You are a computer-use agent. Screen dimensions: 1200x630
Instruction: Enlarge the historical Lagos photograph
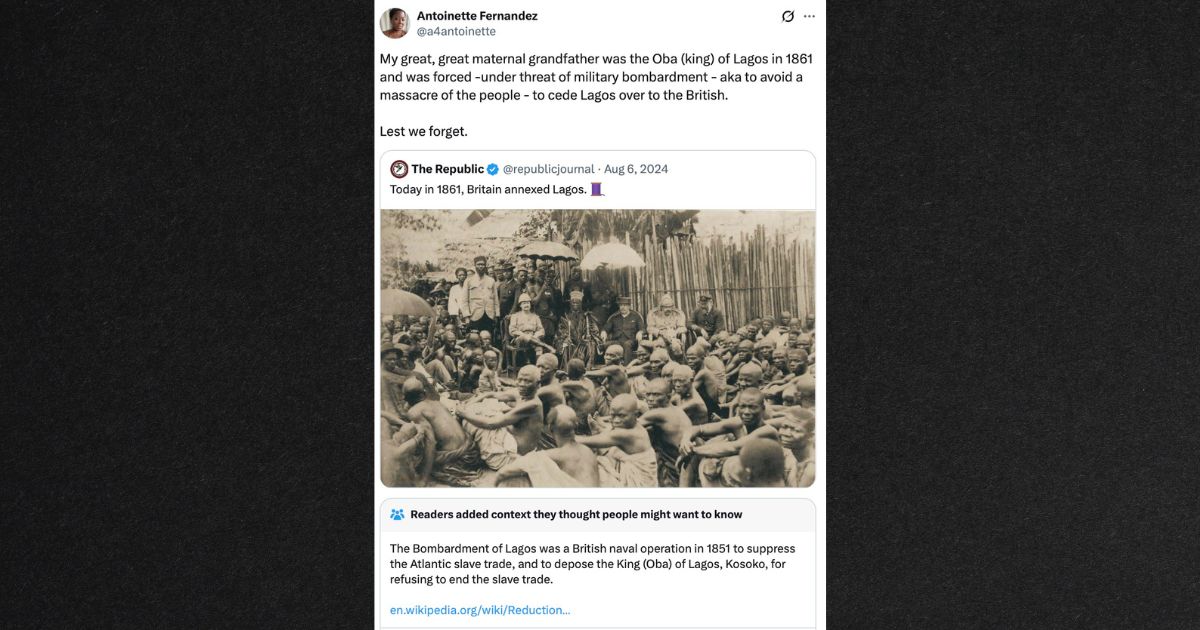pos(597,348)
